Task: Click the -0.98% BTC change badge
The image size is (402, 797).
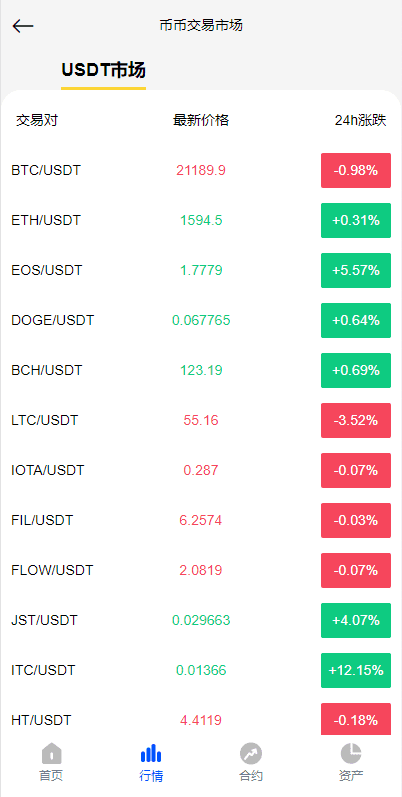Action: click(x=356, y=170)
